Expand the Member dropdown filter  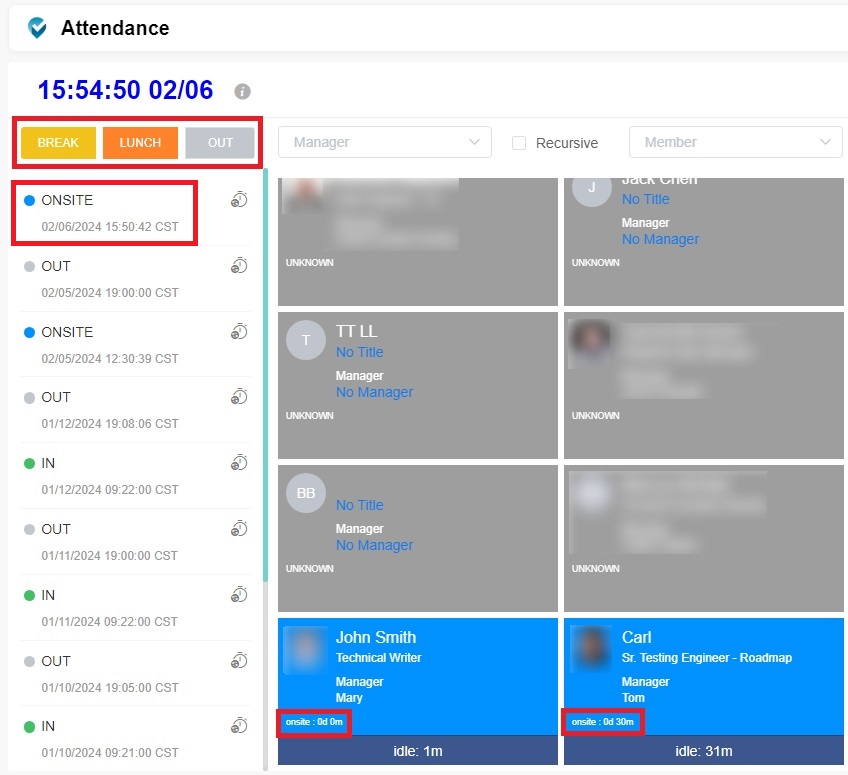[x=735, y=142]
